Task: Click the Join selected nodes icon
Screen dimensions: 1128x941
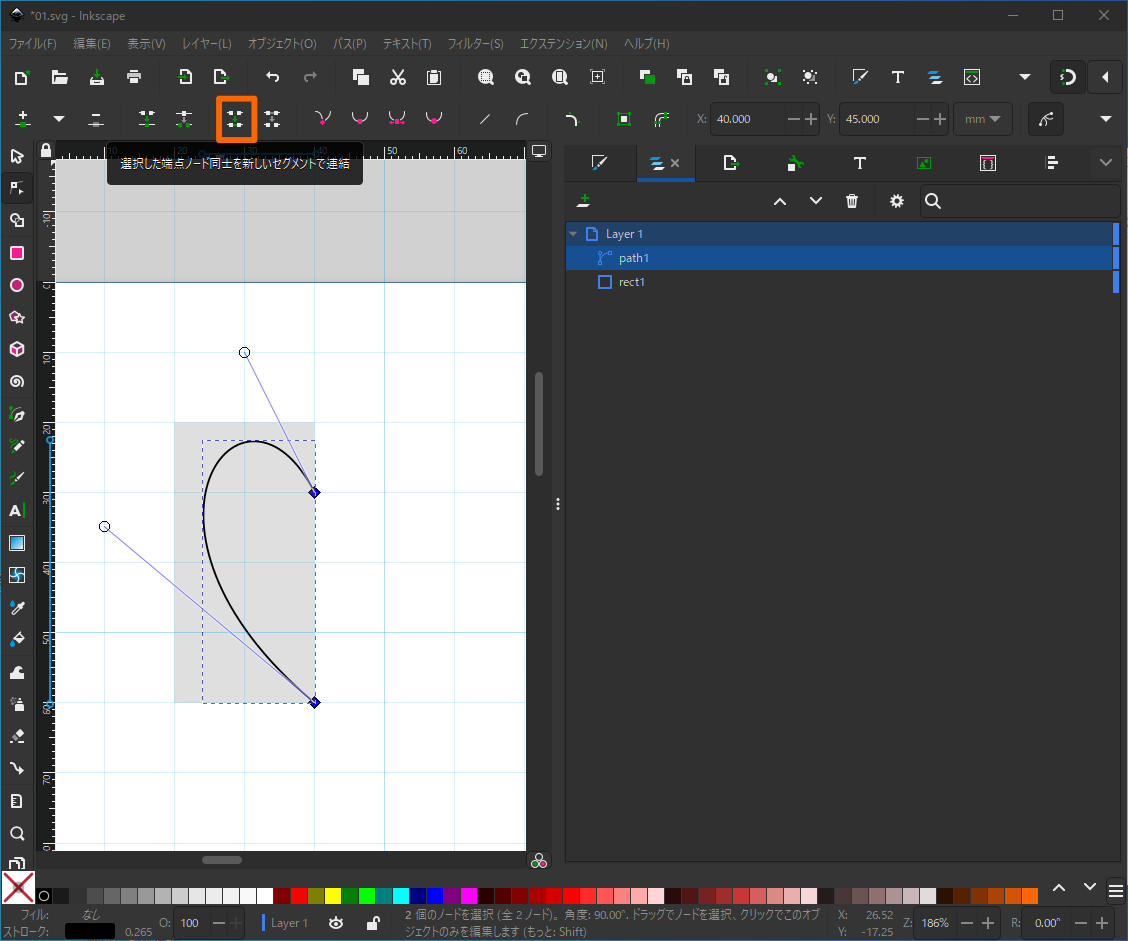Action: 147,119
